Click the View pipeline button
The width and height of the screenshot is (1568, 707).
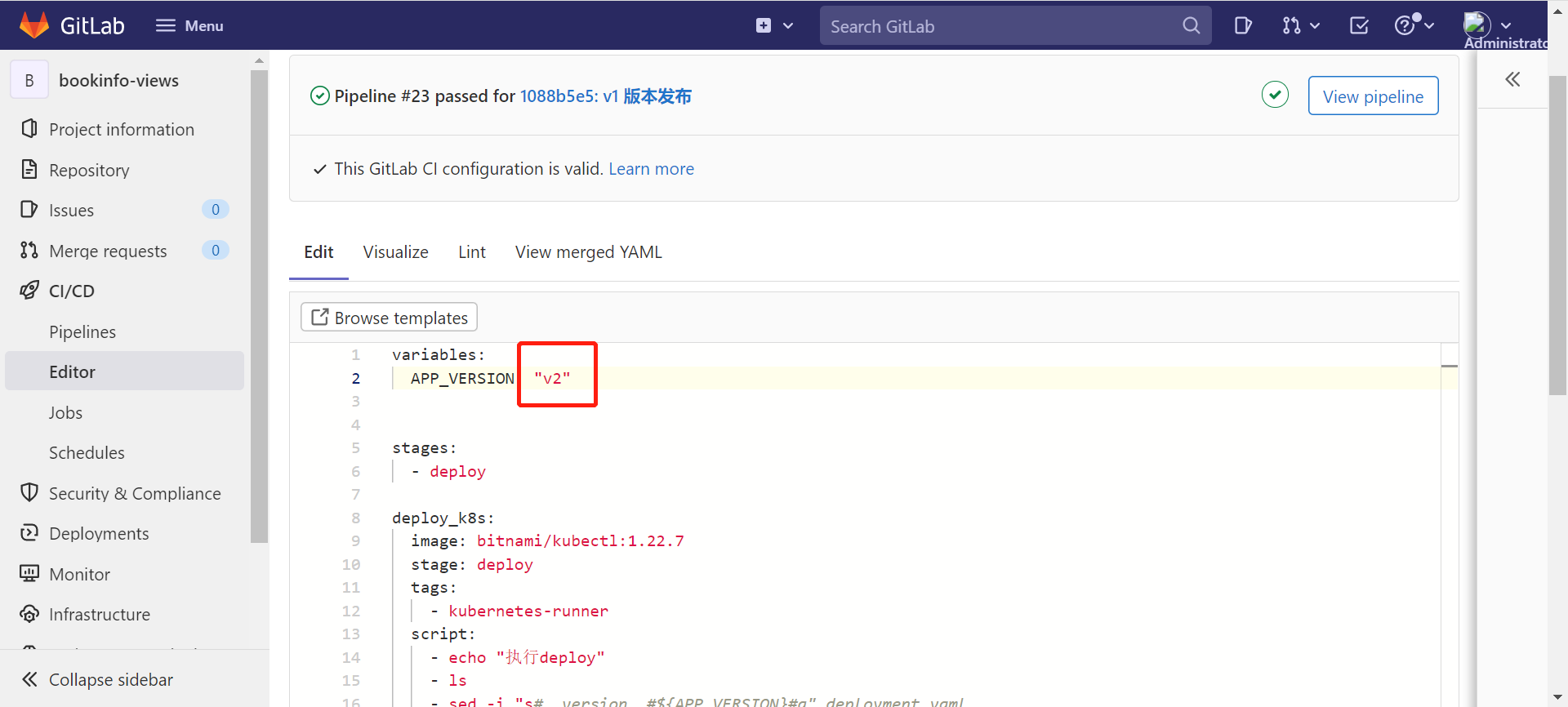coord(1373,96)
